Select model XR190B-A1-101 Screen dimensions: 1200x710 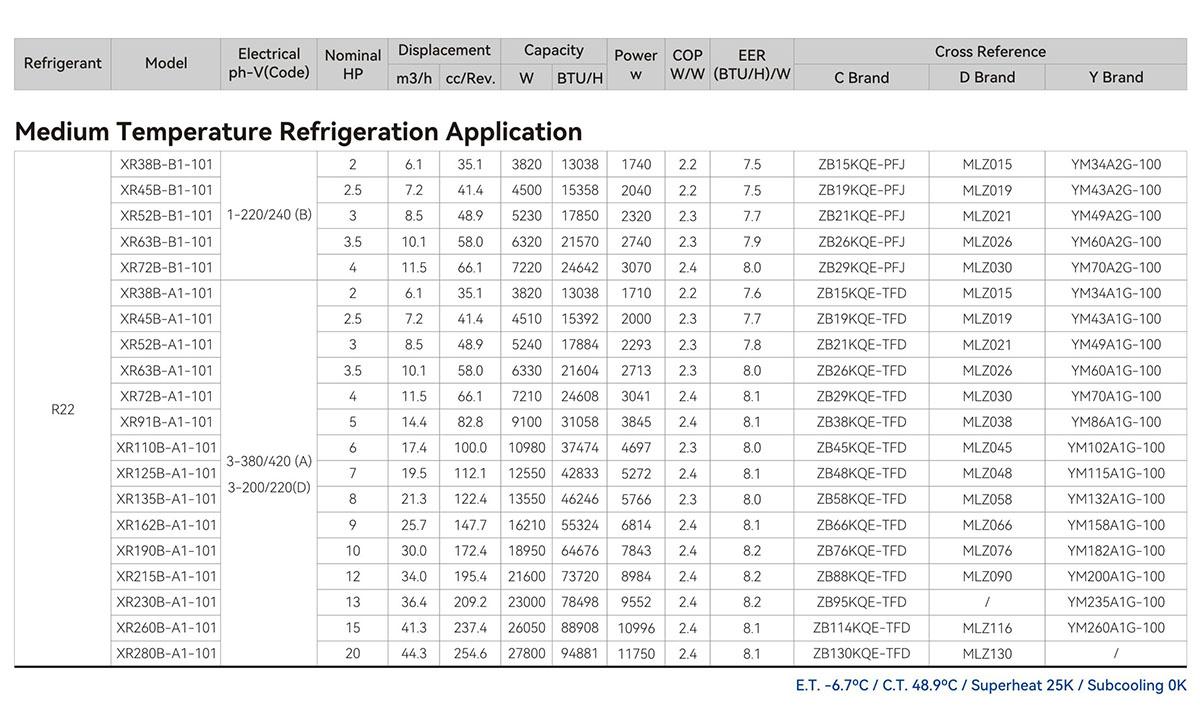coord(166,551)
